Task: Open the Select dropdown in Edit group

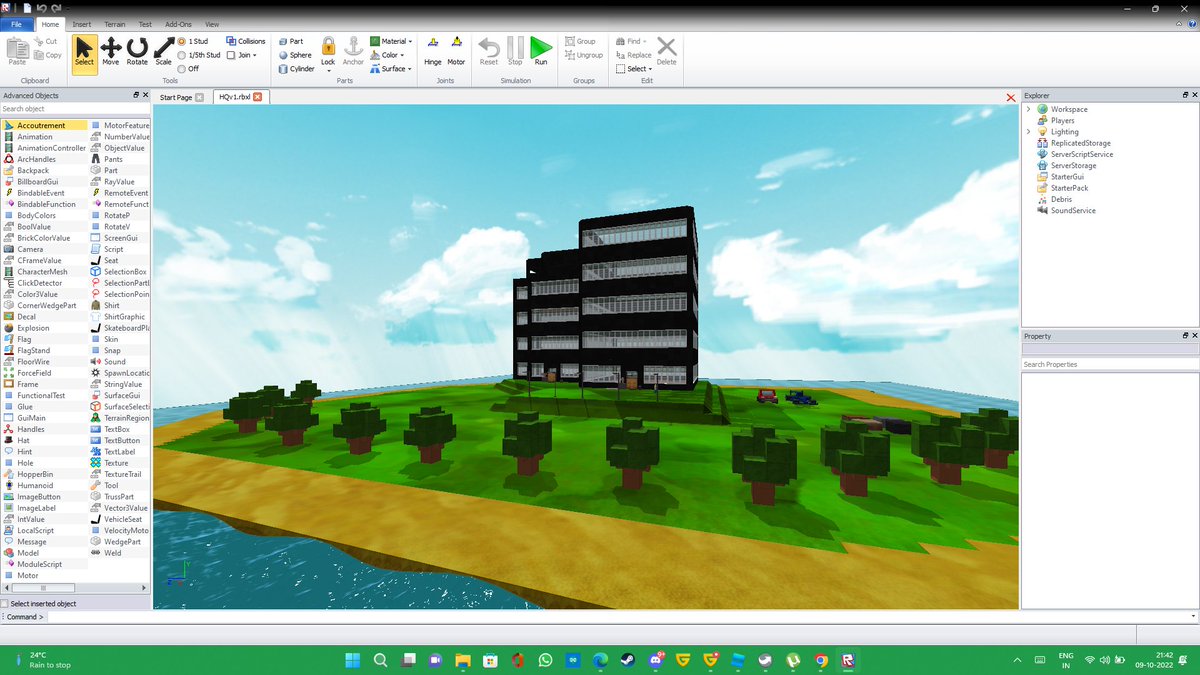Action: (635, 69)
